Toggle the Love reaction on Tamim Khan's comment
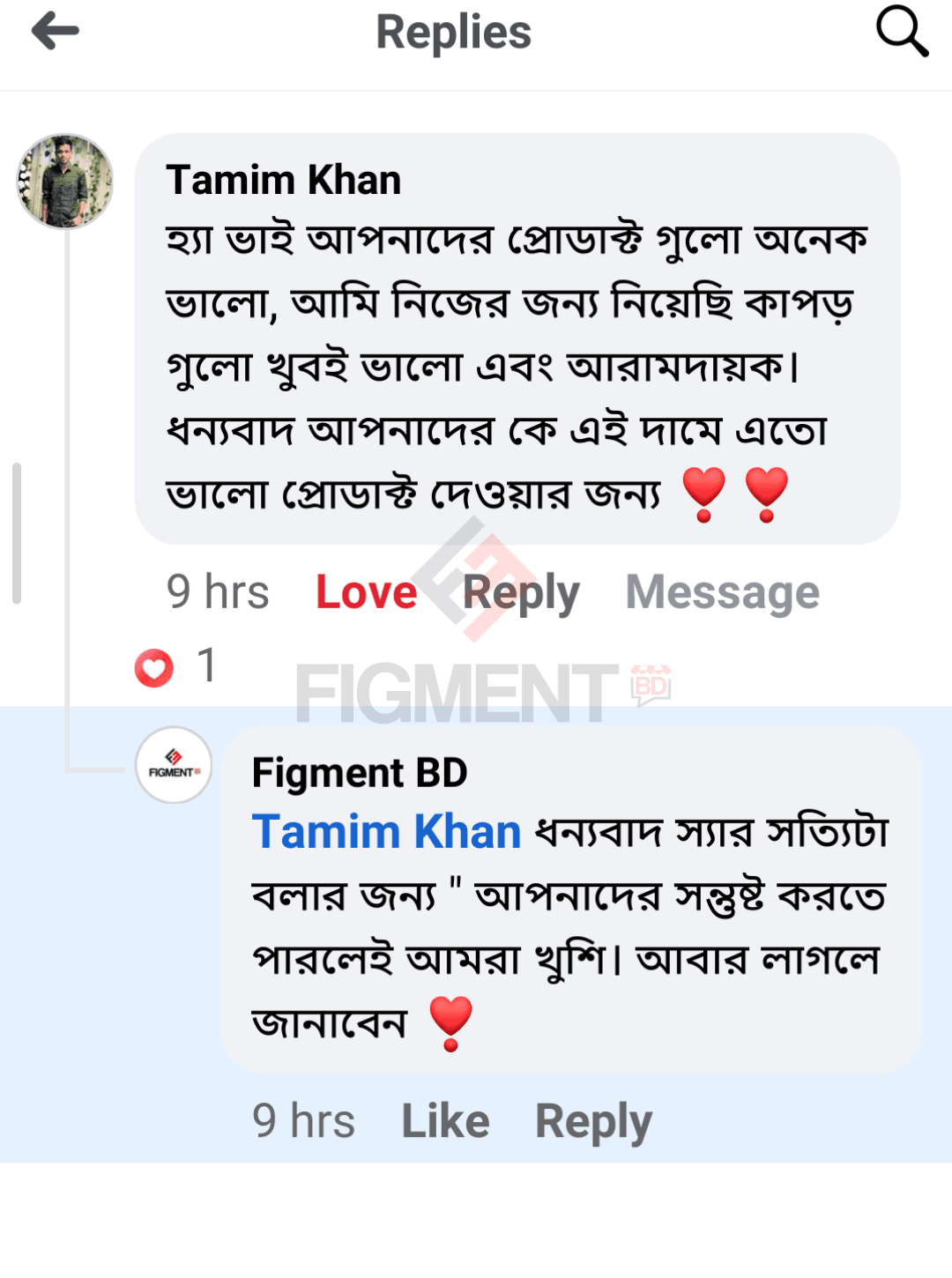This screenshot has height=1278, width=952. coord(366,592)
